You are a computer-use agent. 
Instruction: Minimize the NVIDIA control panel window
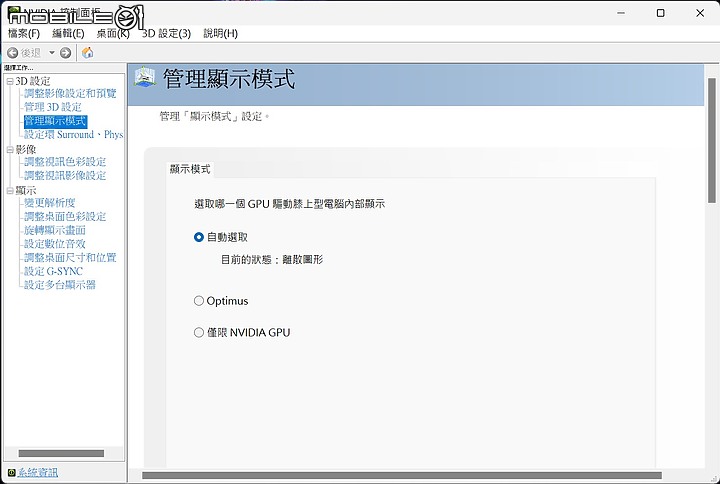pos(621,13)
